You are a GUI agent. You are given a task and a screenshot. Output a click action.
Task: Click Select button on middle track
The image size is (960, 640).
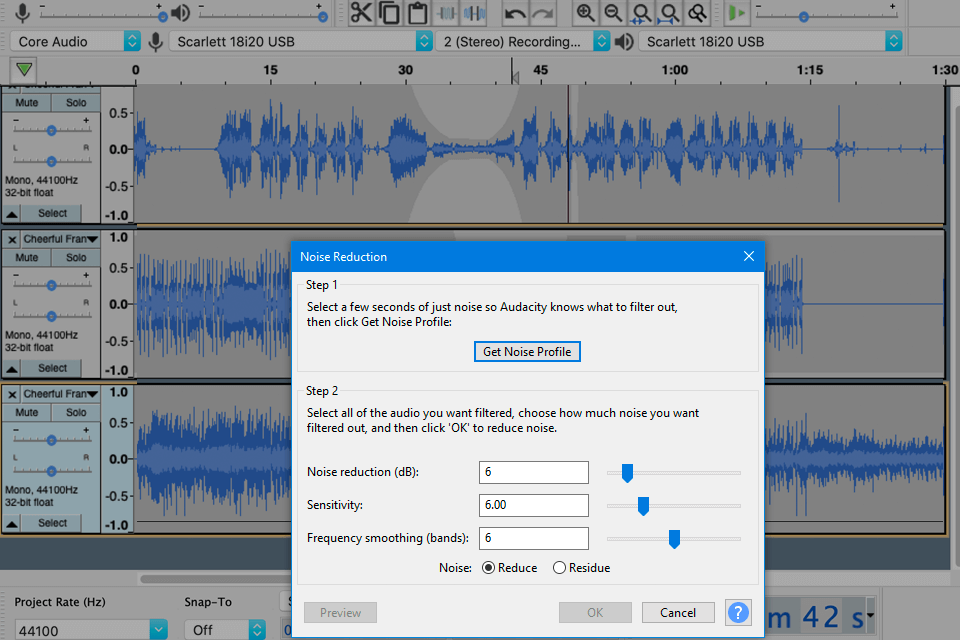click(x=52, y=368)
